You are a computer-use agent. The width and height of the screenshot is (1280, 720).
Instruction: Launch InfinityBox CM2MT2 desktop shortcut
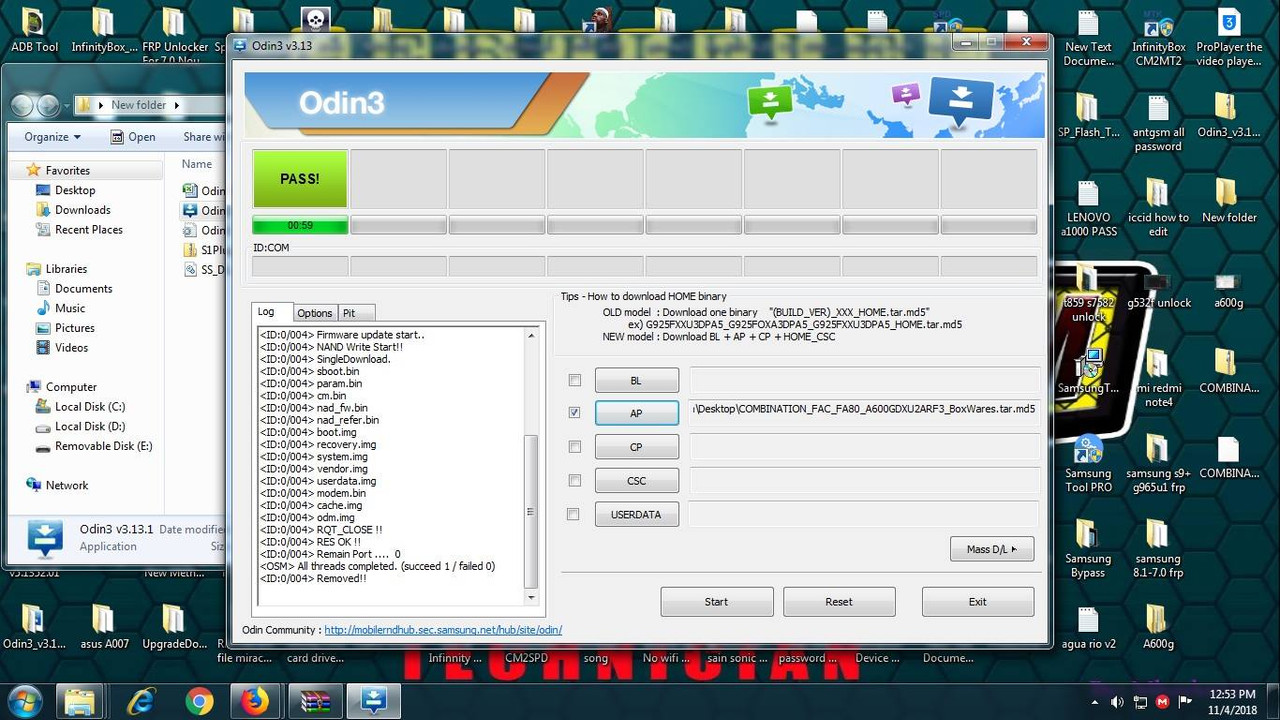tap(1158, 38)
